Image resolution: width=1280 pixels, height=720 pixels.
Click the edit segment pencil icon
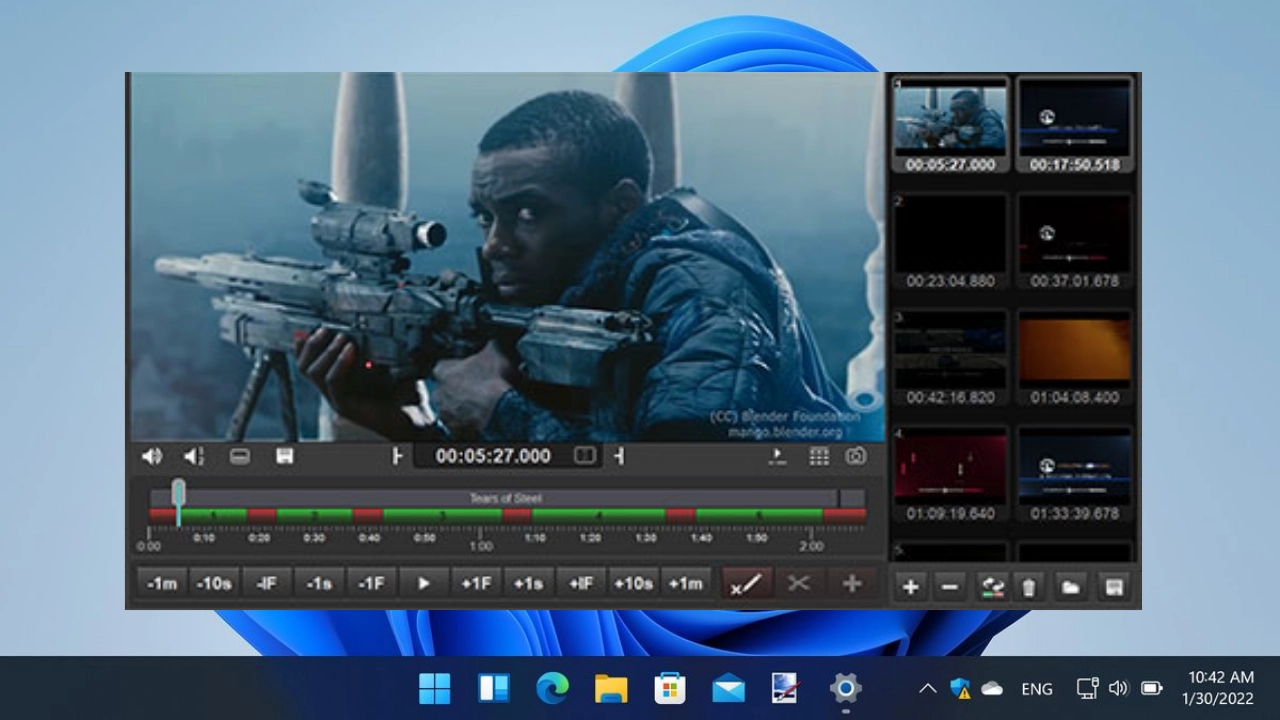pyautogui.click(x=746, y=583)
